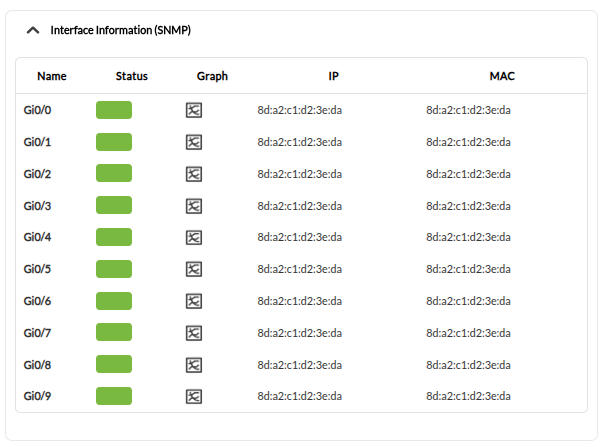Click the MAC value in the Gi0/7 row
Image resolution: width=607 pixels, height=447 pixels.
[468, 333]
